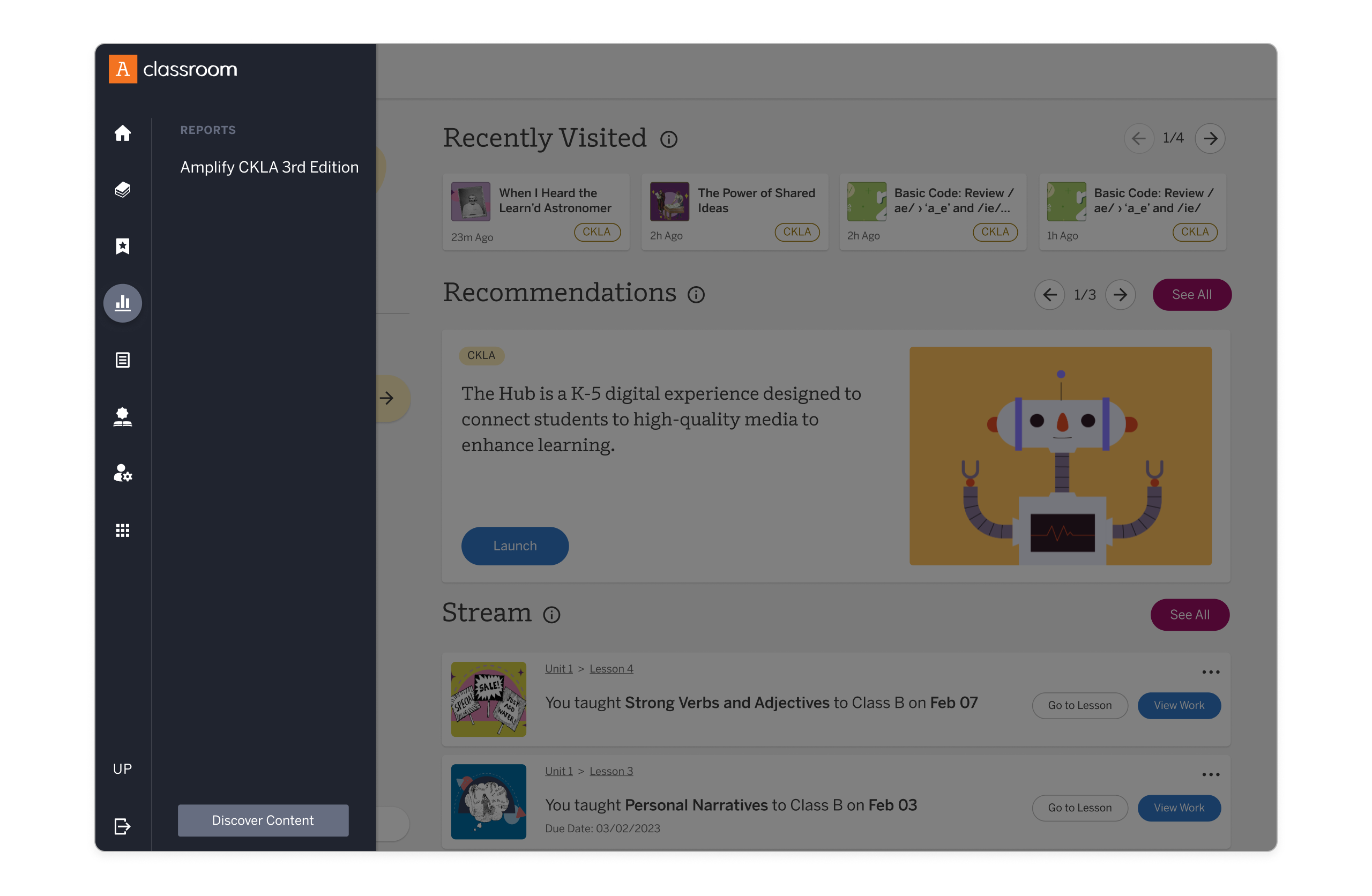1372x896 pixels.
Task: Open the Home icon in sidebar
Action: point(122,133)
